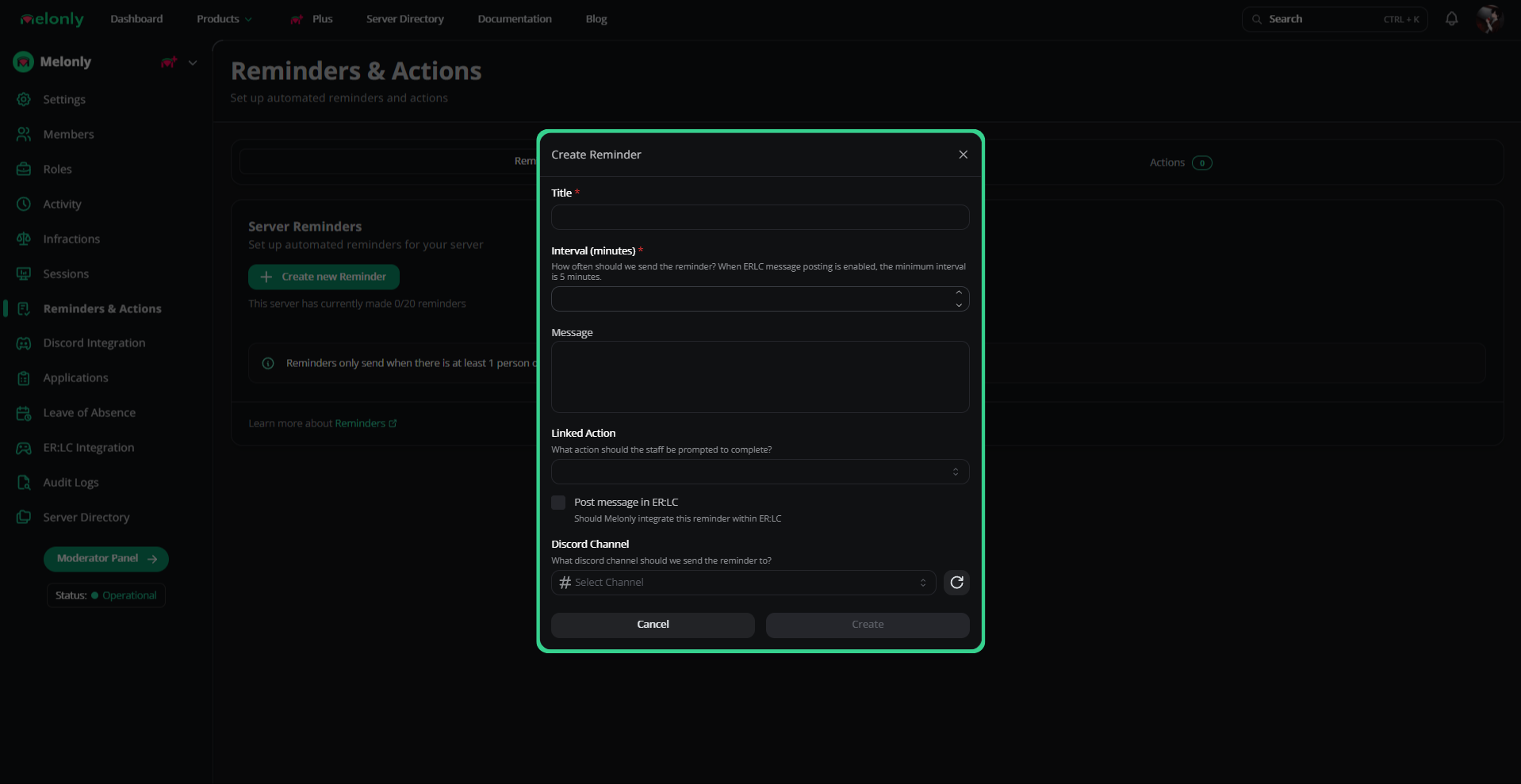Click the plus icon on Create new Reminder

pyautogui.click(x=266, y=277)
